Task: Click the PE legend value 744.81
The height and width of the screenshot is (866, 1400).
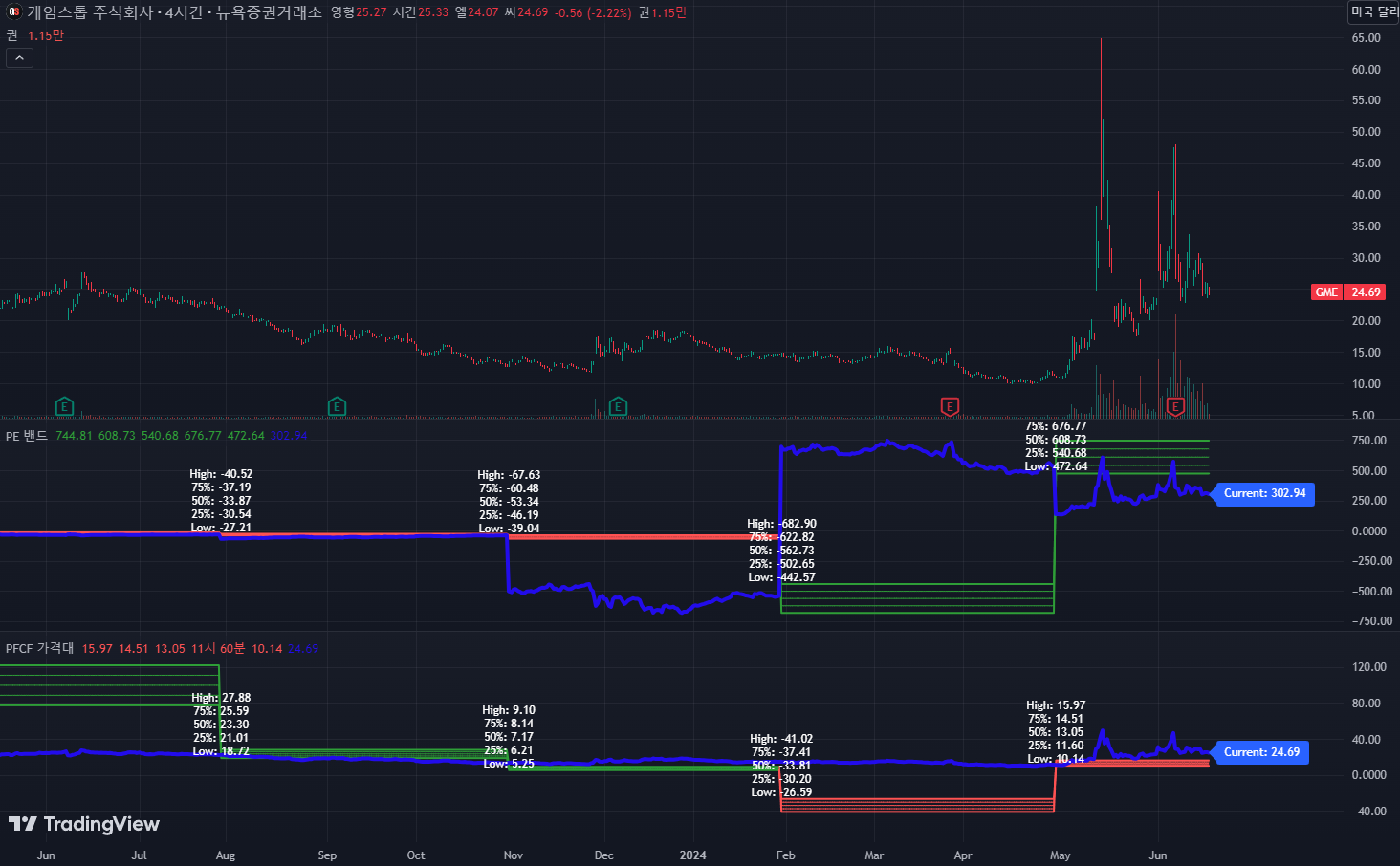Action: (74, 436)
